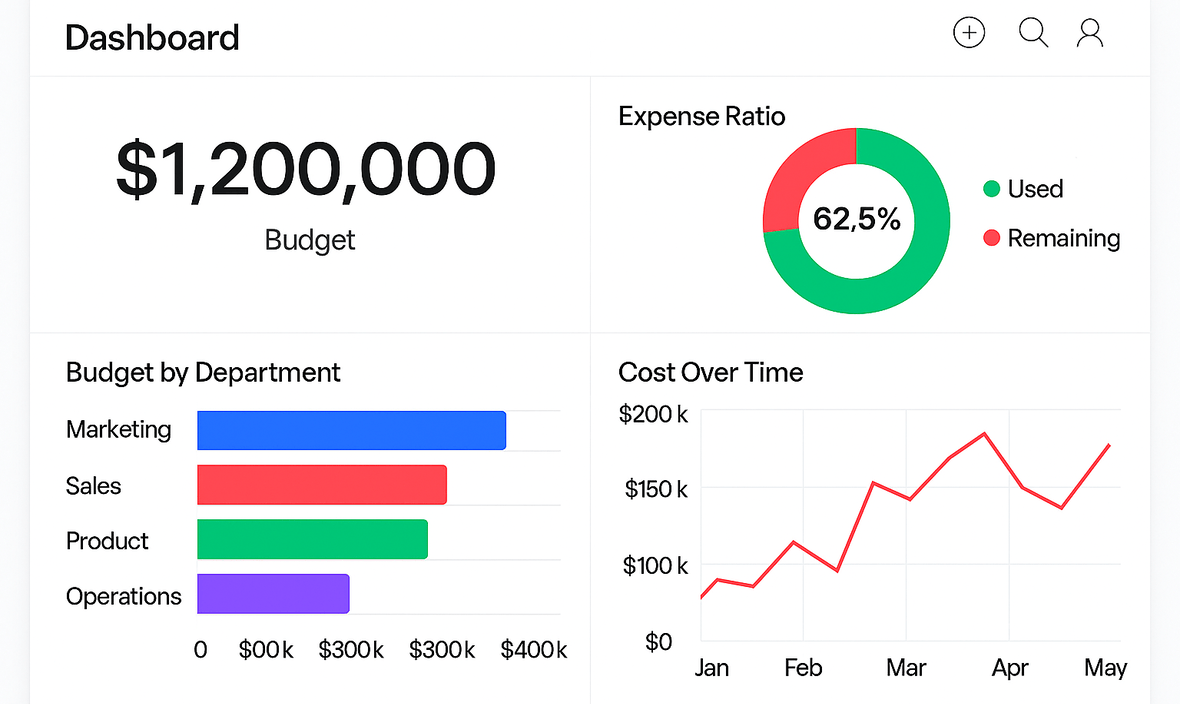This screenshot has height=704, width=1180.
Task: Select the purple Operations bar
Action: click(x=273, y=594)
